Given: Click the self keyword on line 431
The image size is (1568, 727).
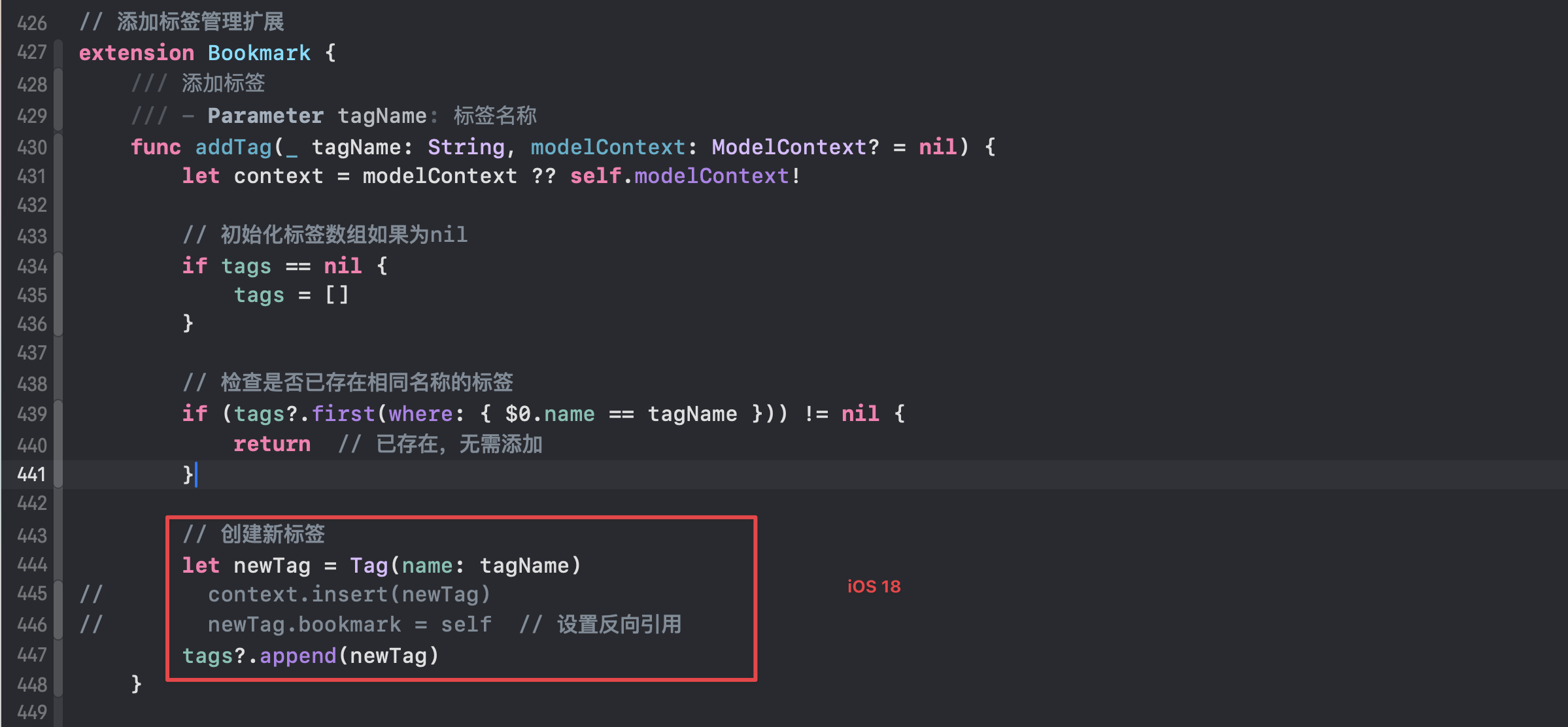Looking at the screenshot, I should (x=594, y=176).
